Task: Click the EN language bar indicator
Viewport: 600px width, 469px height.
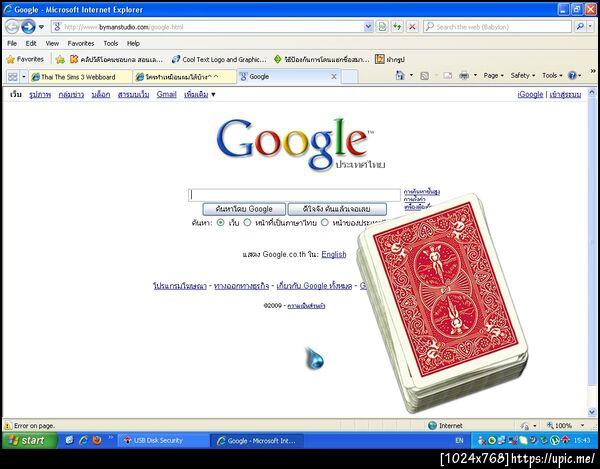Action: pos(459,441)
